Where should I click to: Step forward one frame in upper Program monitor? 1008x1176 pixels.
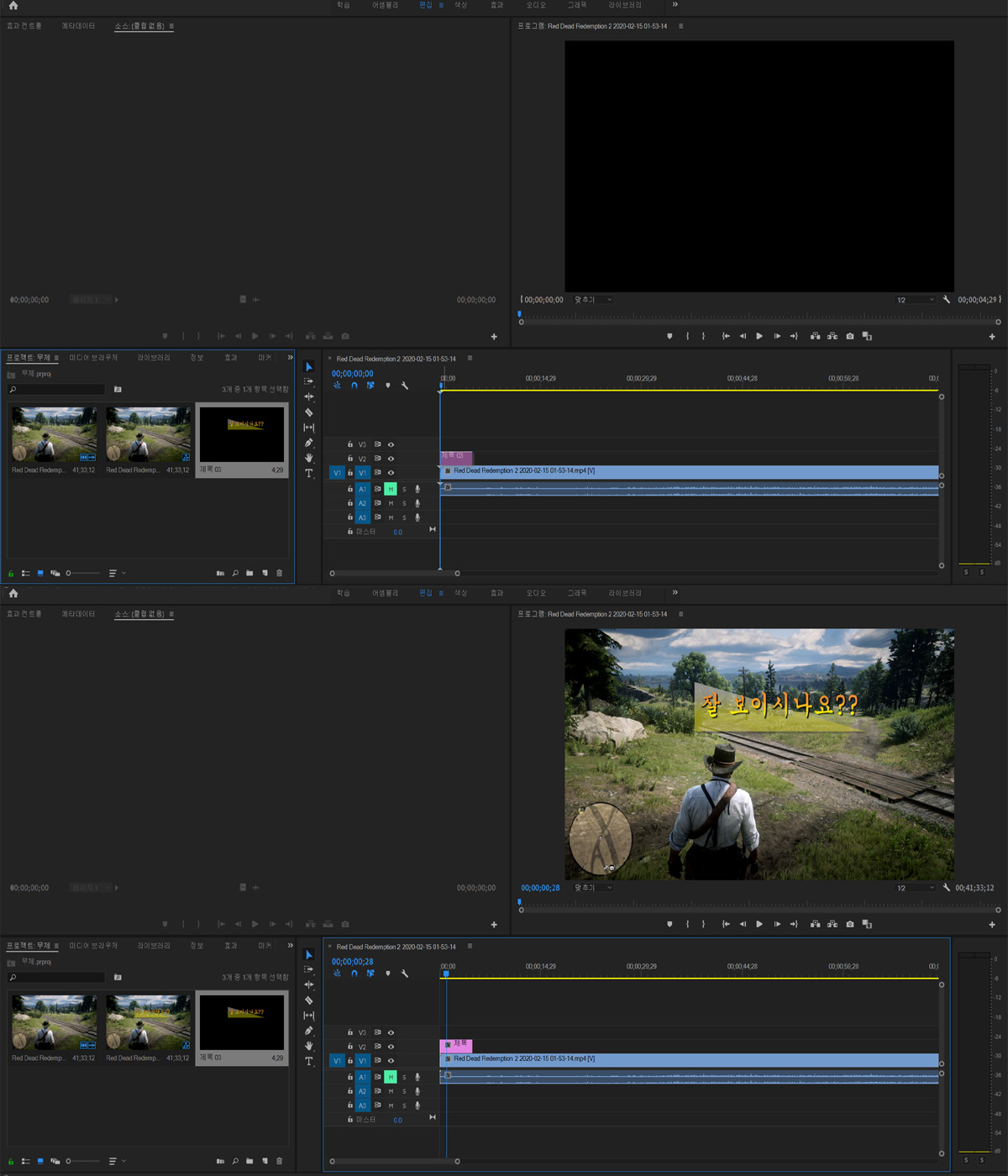(x=777, y=336)
